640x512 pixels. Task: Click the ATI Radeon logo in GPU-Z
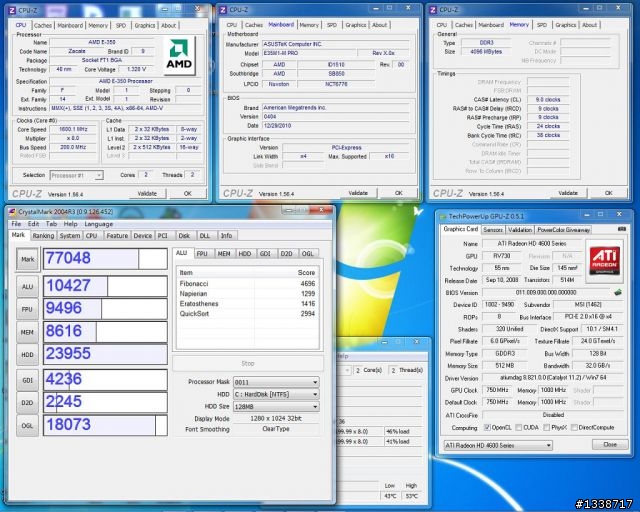(x=604, y=261)
